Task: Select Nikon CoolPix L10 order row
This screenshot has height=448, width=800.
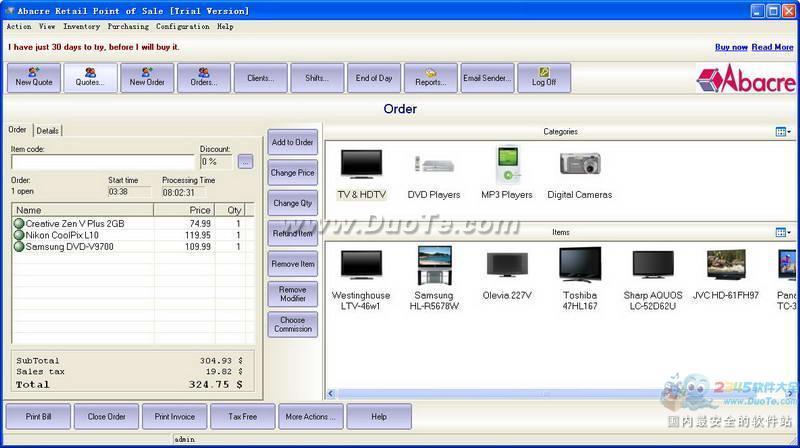Action: click(x=133, y=235)
